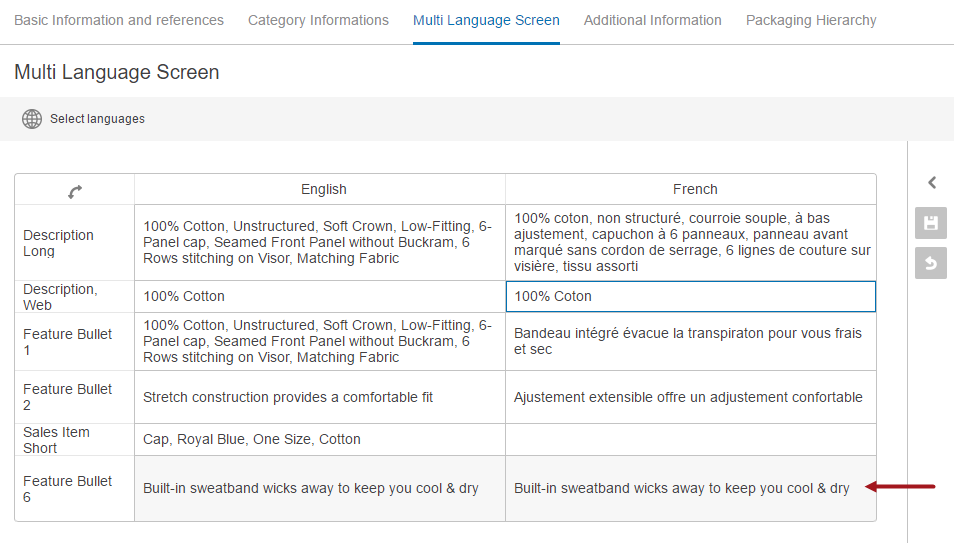Click the English Feature Bullet 2 cell
954x543 pixels.
point(320,398)
